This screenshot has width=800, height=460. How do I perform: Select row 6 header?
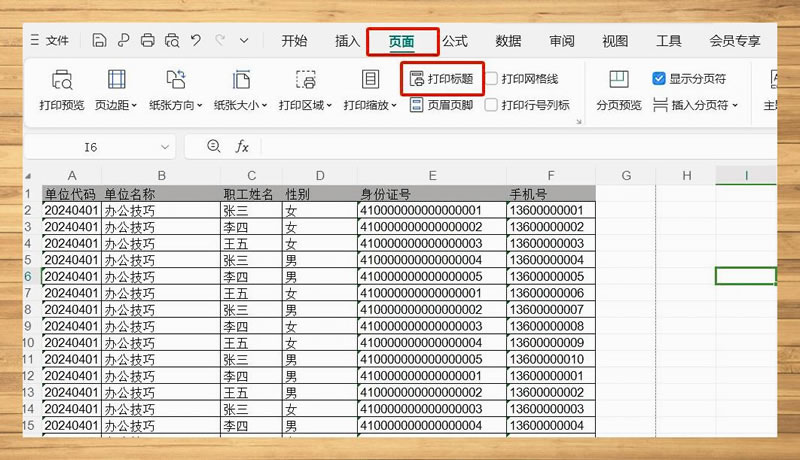[28, 276]
